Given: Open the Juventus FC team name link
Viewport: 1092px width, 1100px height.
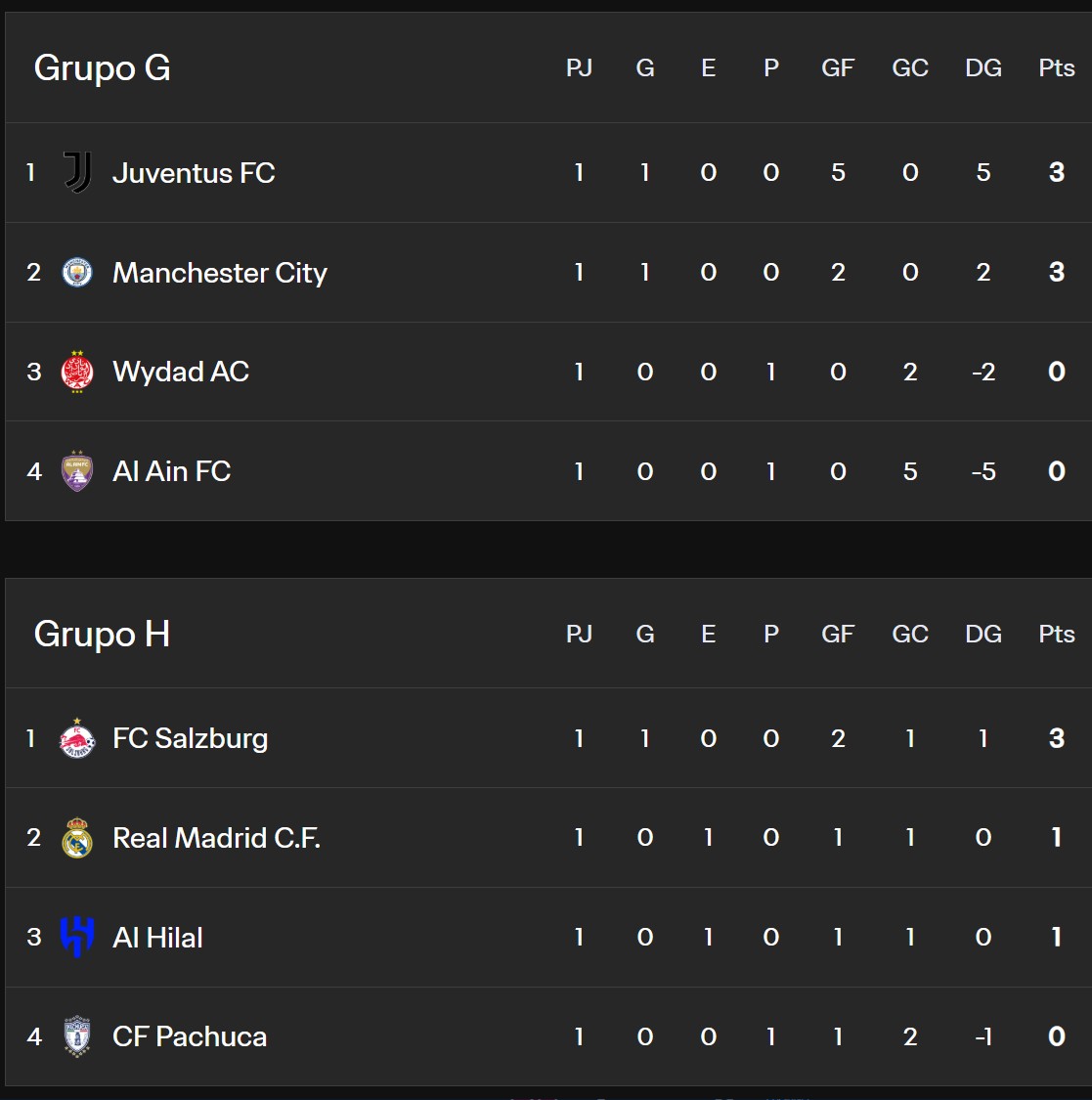Looking at the screenshot, I should tap(194, 173).
